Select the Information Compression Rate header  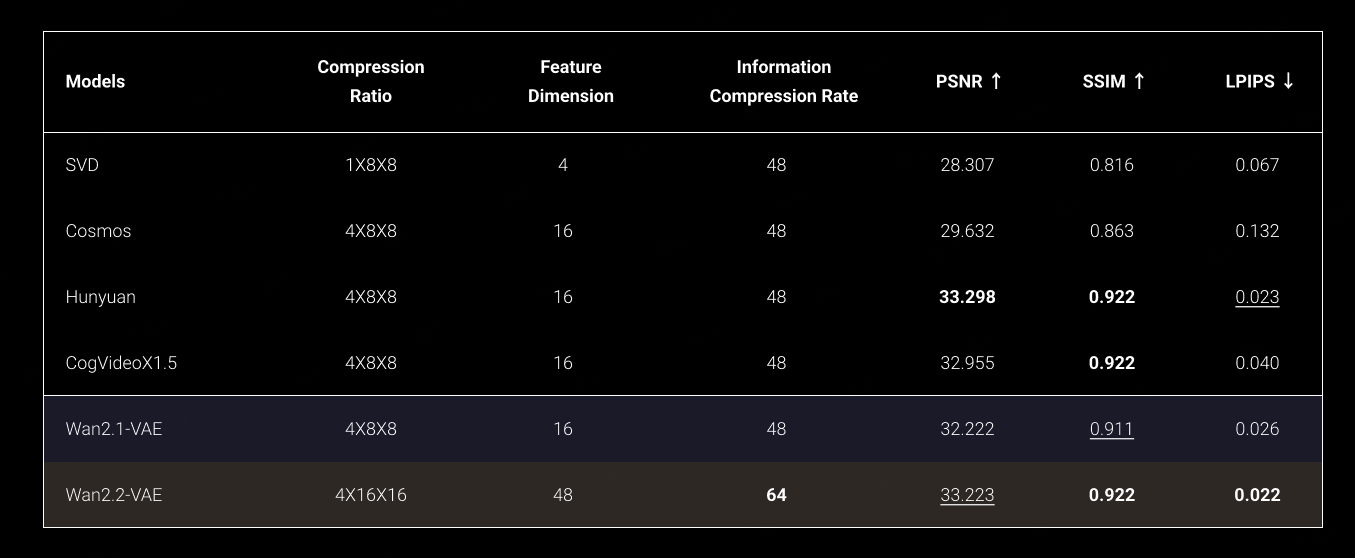[x=784, y=81]
